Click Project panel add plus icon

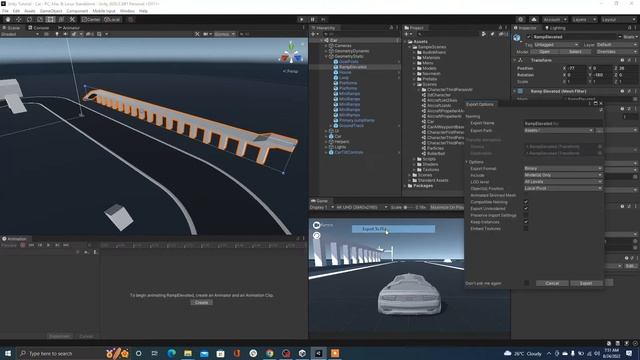(407, 34)
